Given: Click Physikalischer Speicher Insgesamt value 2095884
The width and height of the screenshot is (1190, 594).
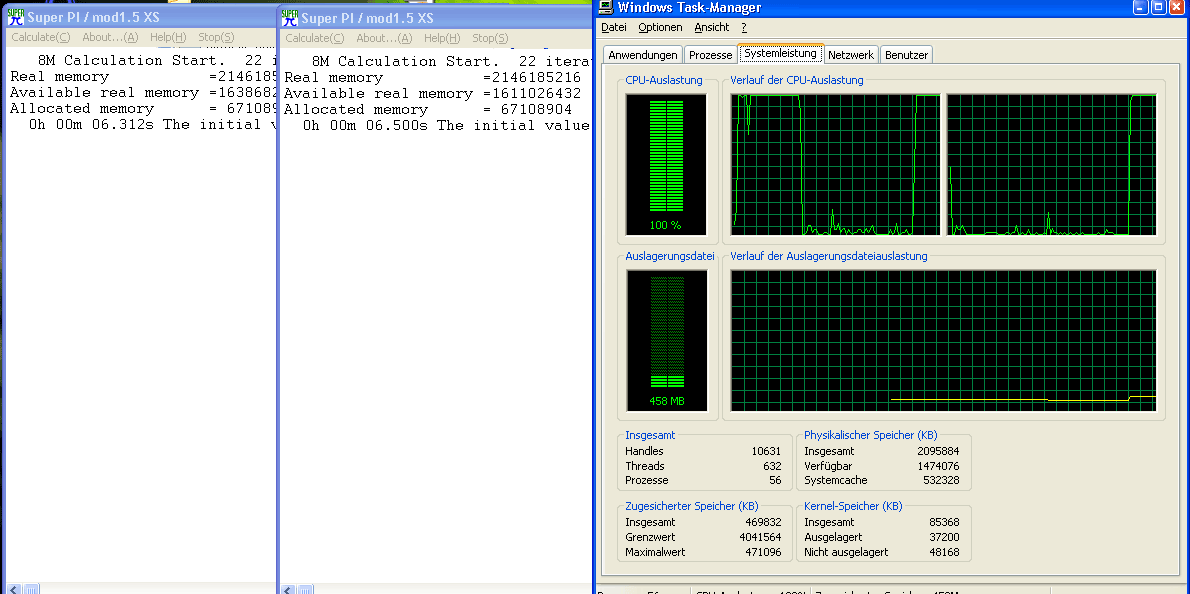Looking at the screenshot, I should click(938, 451).
